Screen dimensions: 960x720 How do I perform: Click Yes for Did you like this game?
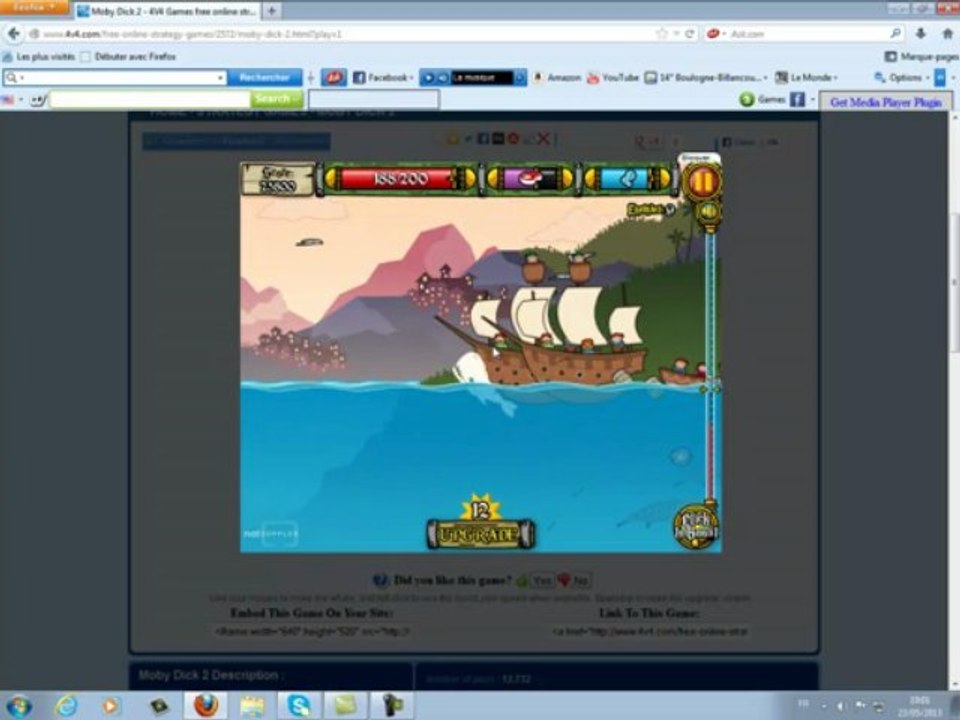pyautogui.click(x=534, y=580)
